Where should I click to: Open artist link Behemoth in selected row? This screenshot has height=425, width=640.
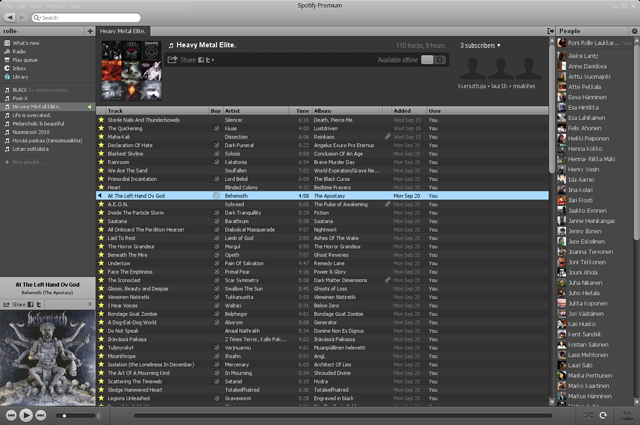[236, 196]
